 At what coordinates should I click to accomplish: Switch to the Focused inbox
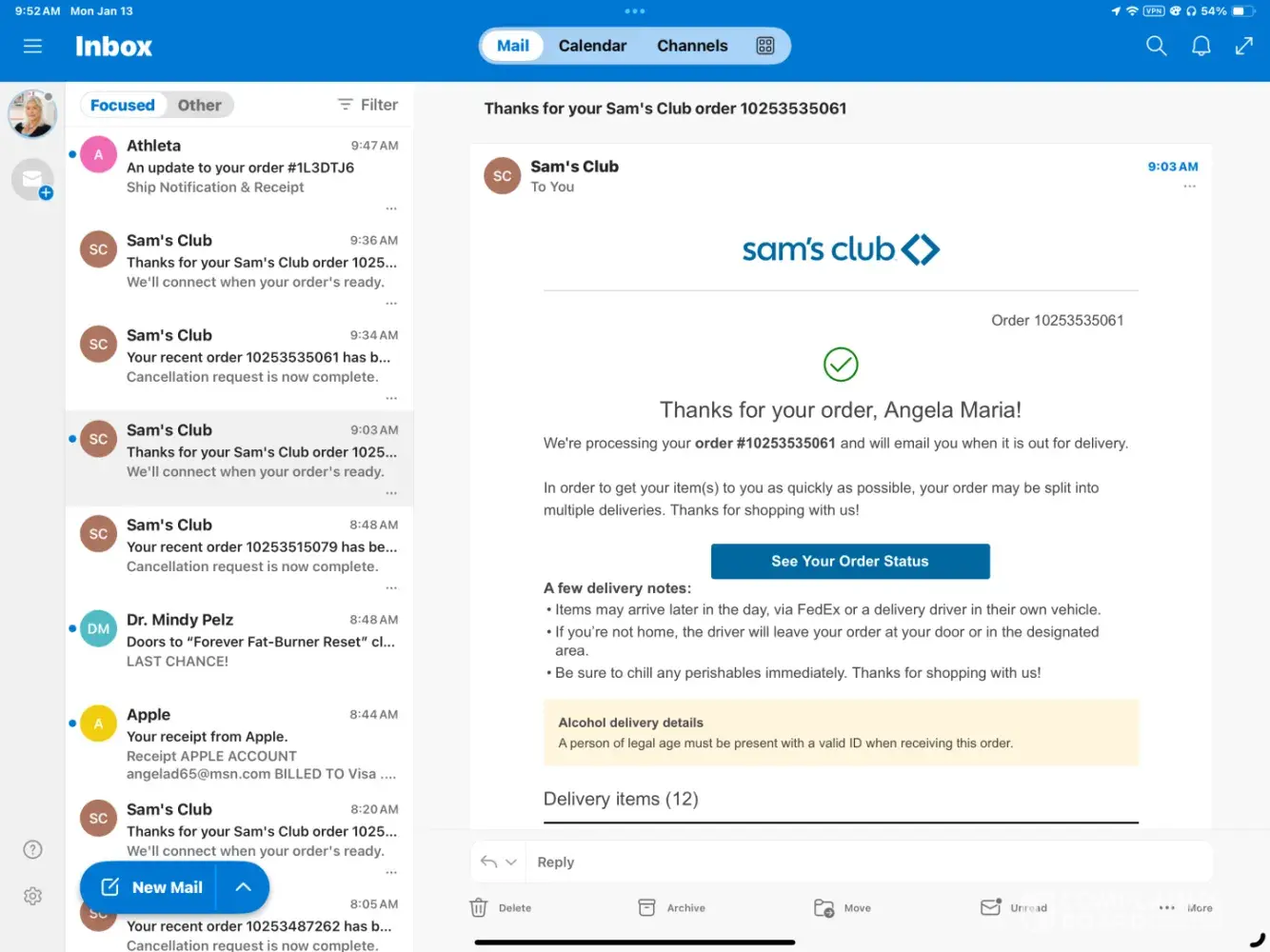coord(123,105)
